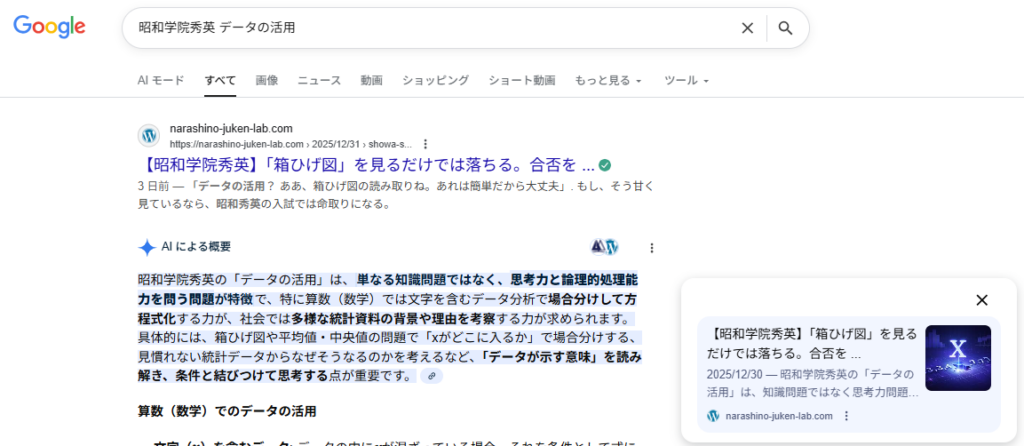Open the 【昭和学院秀英】「箱ひげ図」 result title link

coord(364,165)
